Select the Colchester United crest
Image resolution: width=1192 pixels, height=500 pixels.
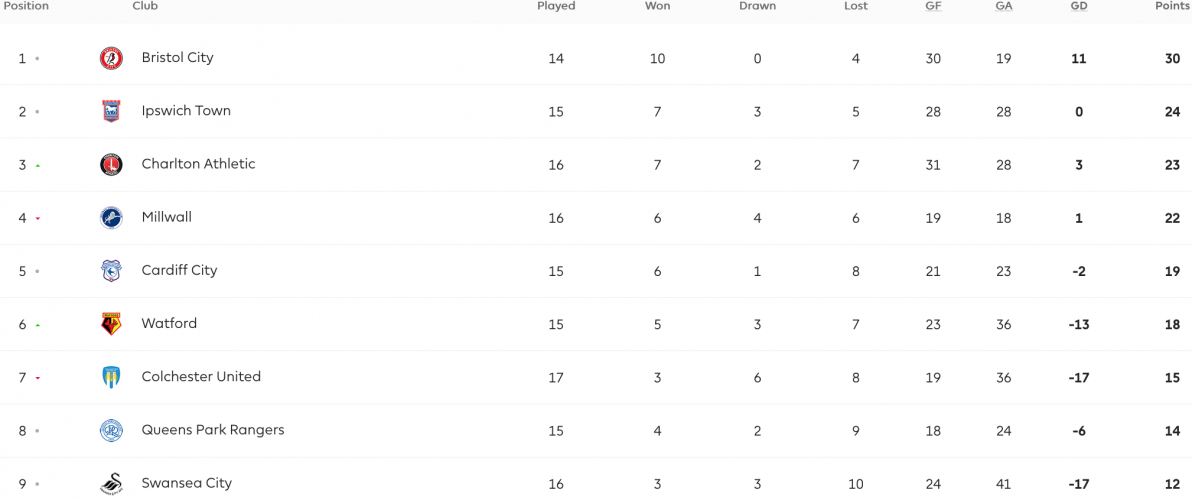[x=112, y=378]
